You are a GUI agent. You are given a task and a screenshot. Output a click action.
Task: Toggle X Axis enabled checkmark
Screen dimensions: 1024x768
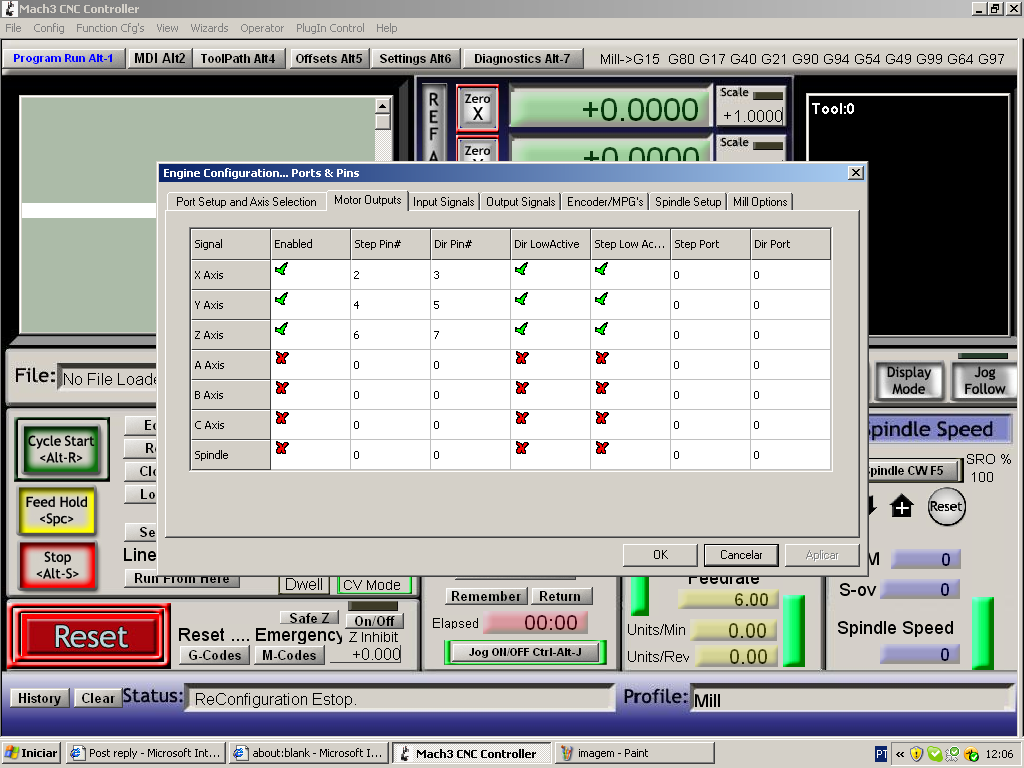click(281, 269)
